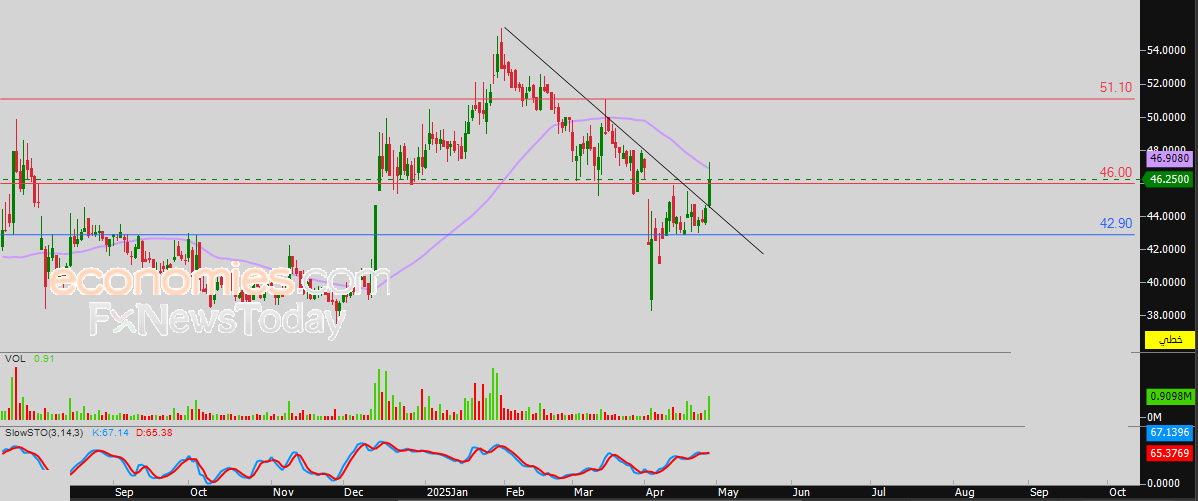Image resolution: width=1198 pixels, height=501 pixels.
Task: Click the K:67.14 stochastic reading
Action: pos(112,433)
